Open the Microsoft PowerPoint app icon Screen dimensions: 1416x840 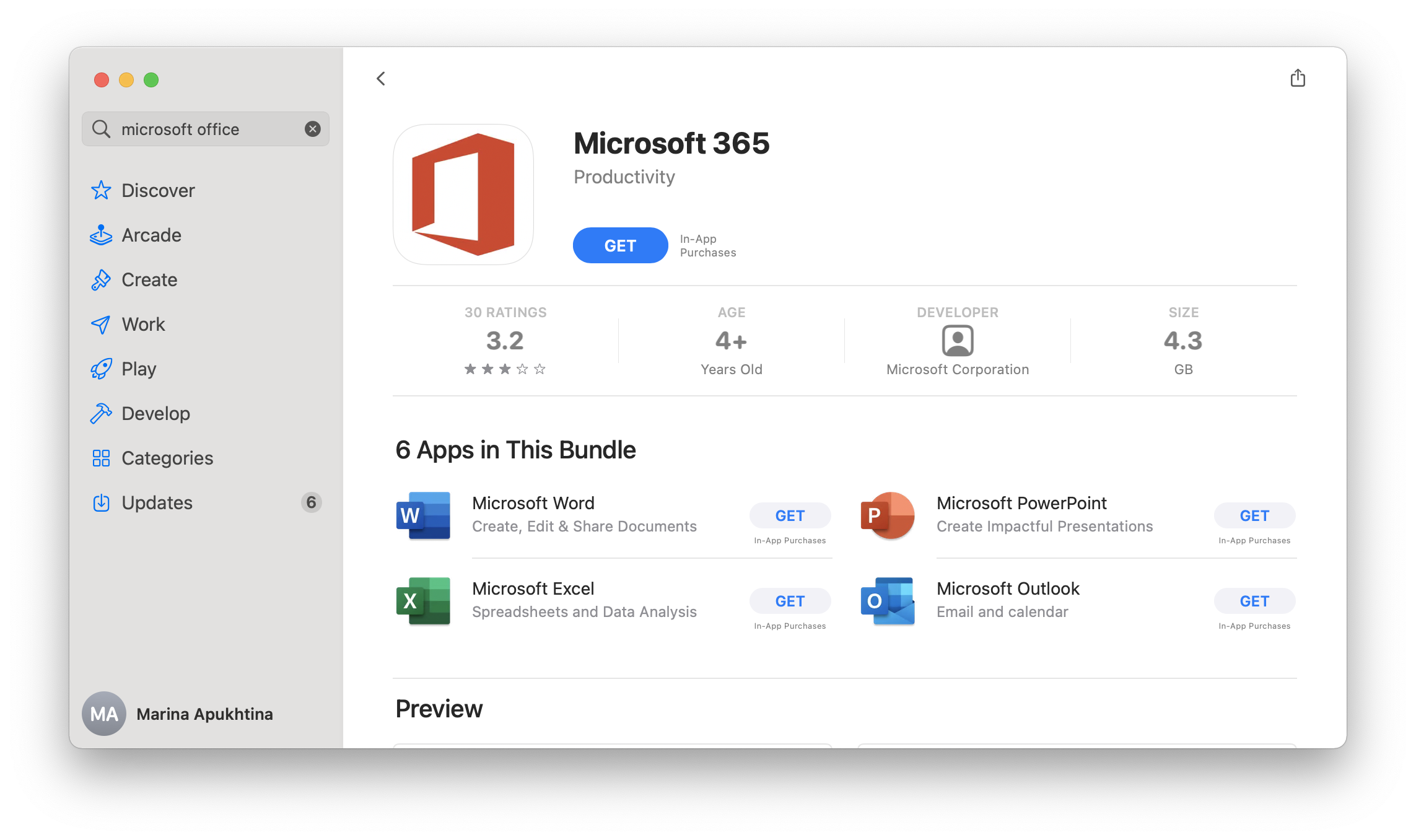point(887,515)
